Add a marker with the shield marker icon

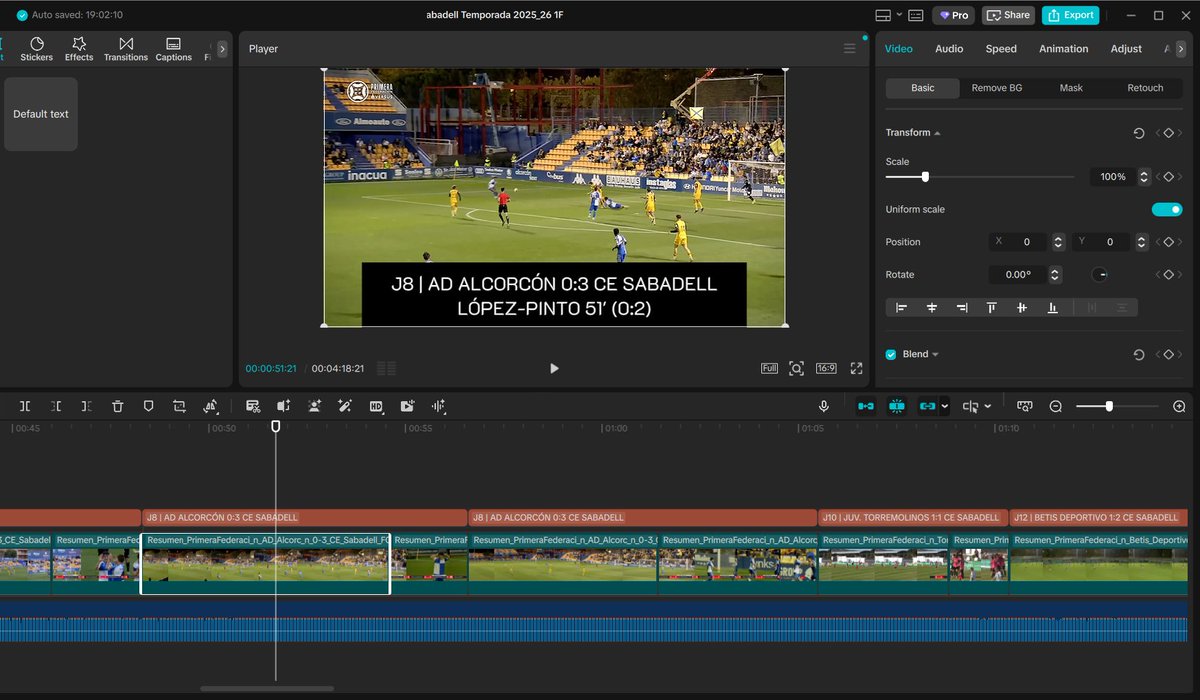tap(148, 406)
